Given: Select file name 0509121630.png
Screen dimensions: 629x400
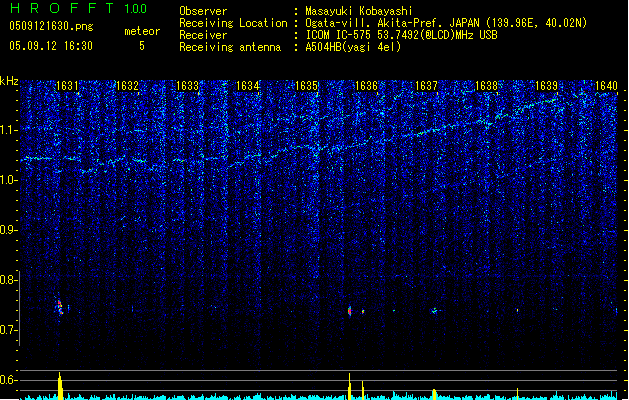Looking at the screenshot, I should 51,26.
